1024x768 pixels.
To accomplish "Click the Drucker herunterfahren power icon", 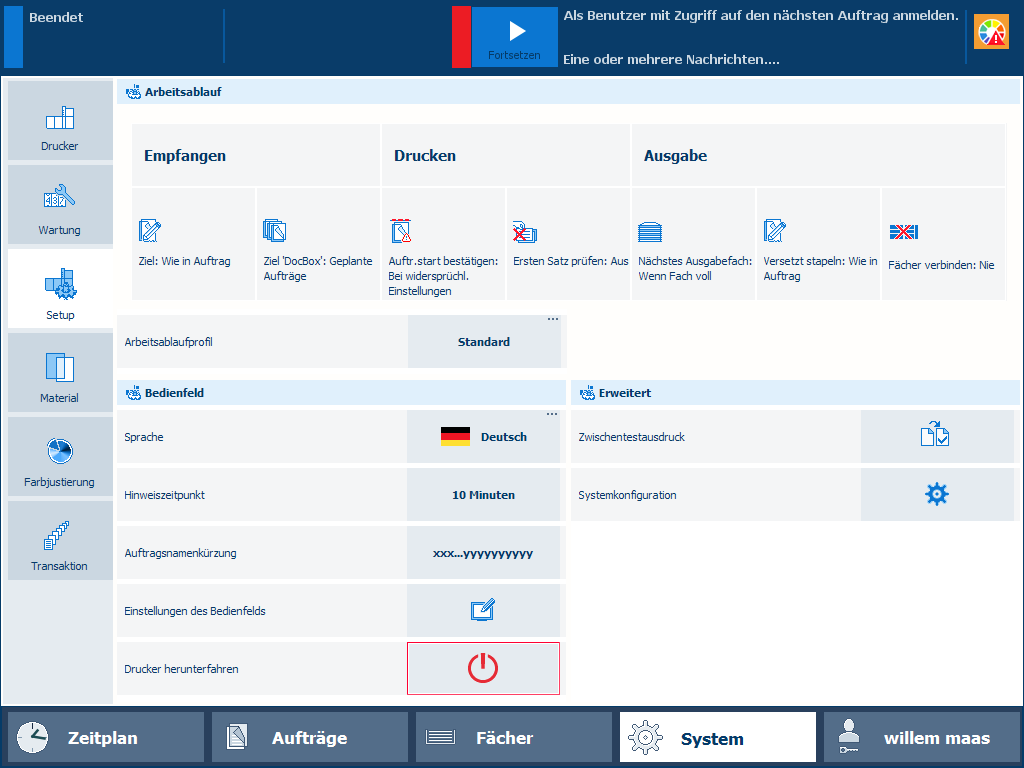I will 483,669.
